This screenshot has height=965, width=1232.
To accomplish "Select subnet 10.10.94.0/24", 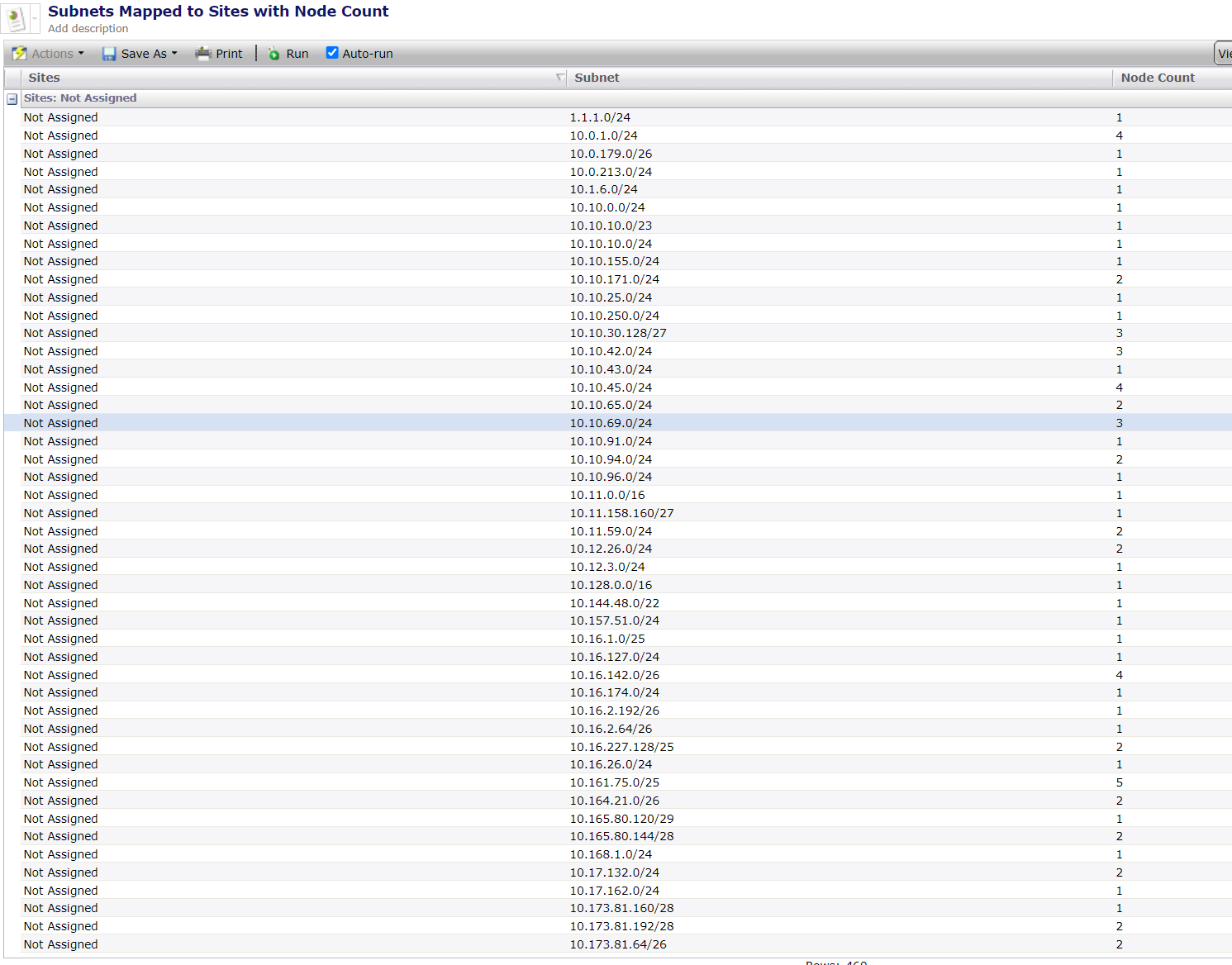I will [611, 459].
